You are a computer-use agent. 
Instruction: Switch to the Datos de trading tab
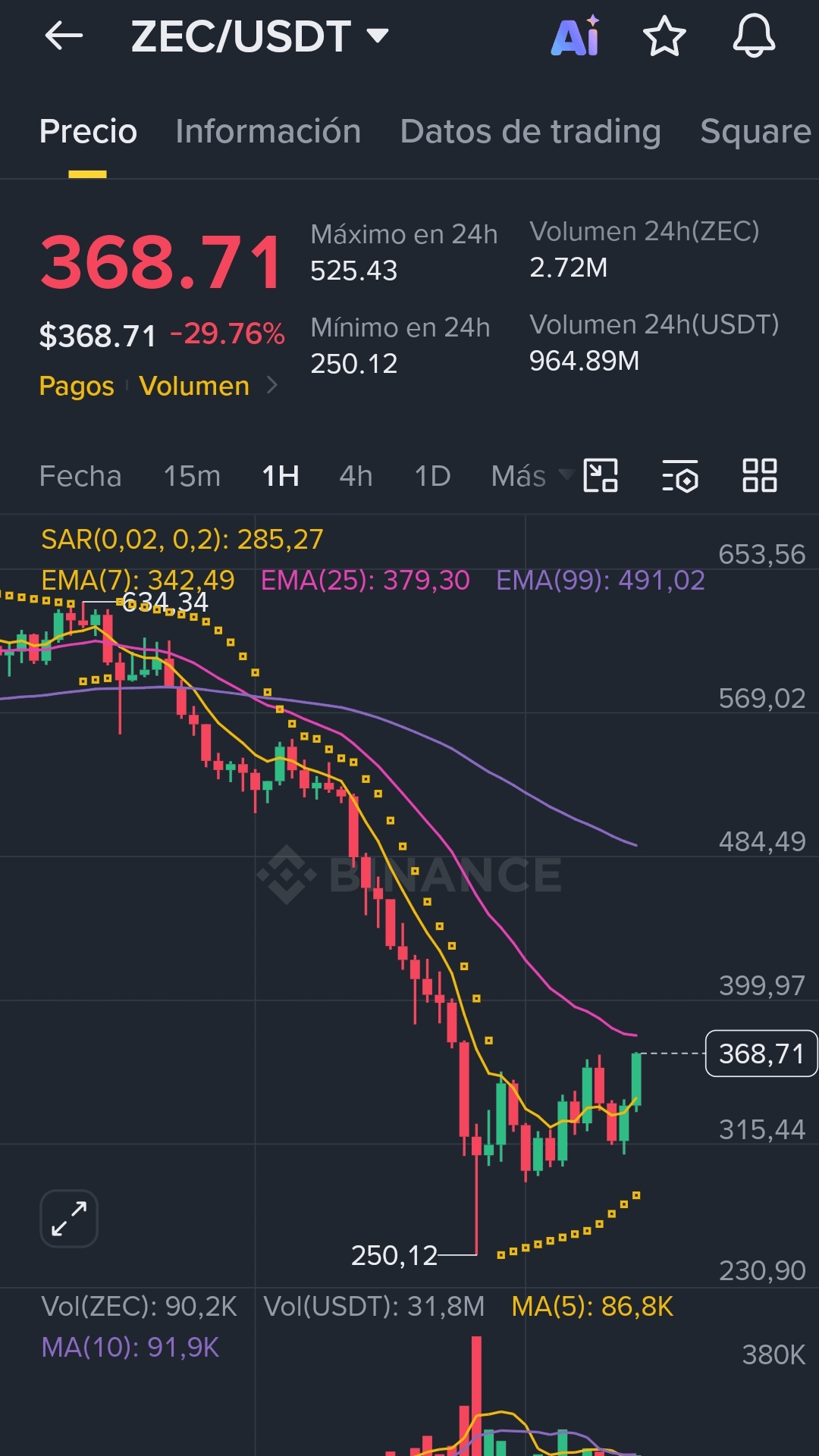pyautogui.click(x=531, y=131)
